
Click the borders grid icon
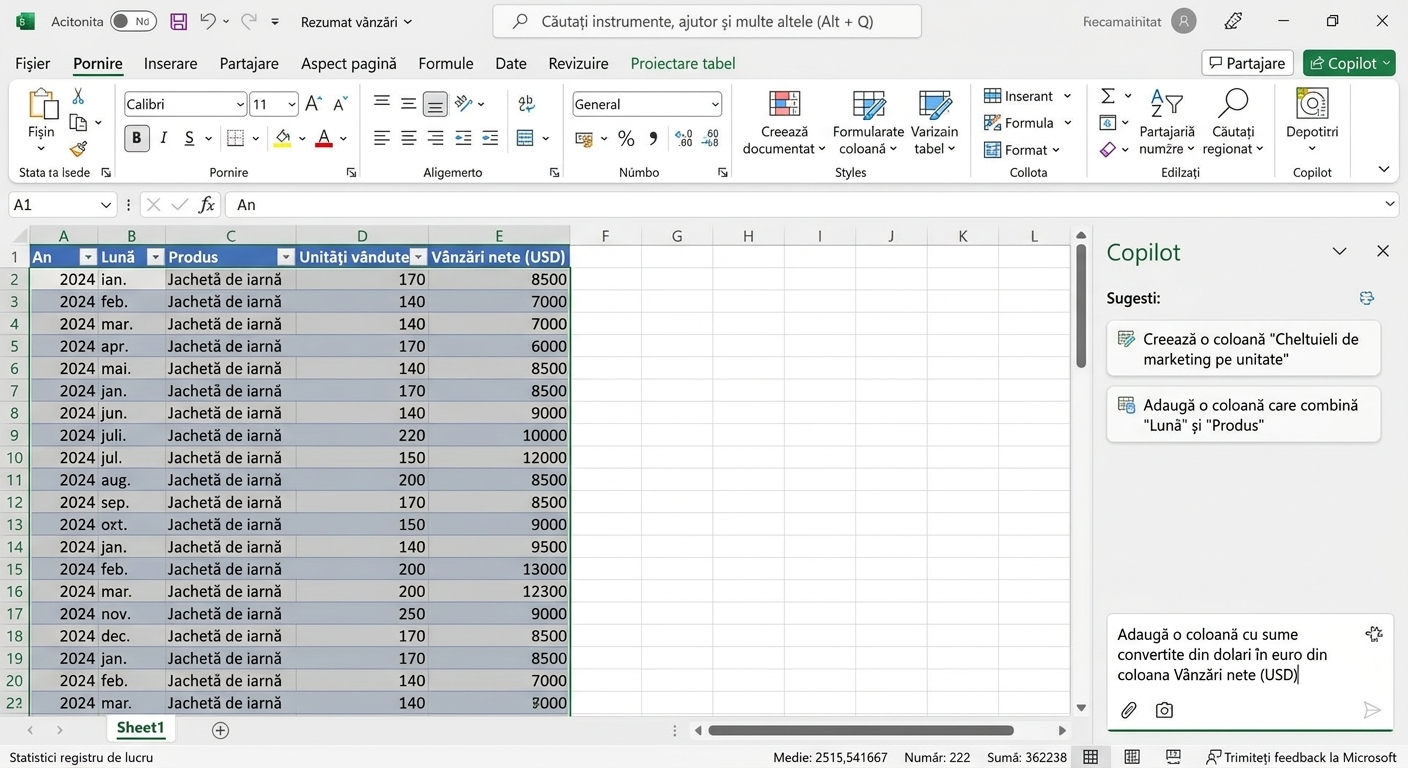coord(235,138)
